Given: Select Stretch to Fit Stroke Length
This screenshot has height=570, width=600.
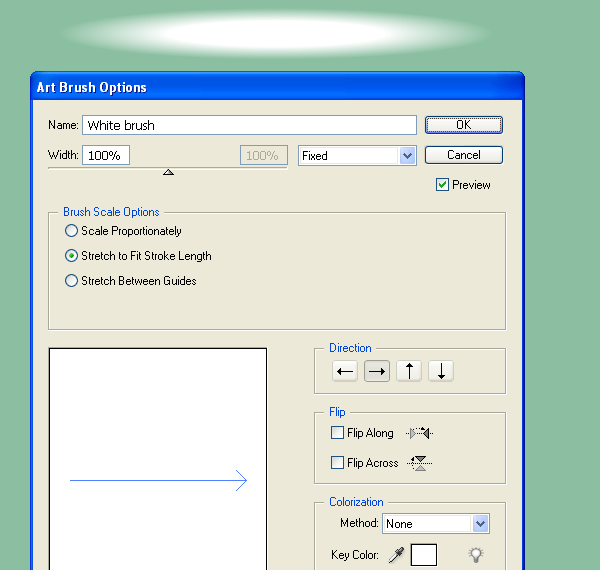Looking at the screenshot, I should click(71, 256).
